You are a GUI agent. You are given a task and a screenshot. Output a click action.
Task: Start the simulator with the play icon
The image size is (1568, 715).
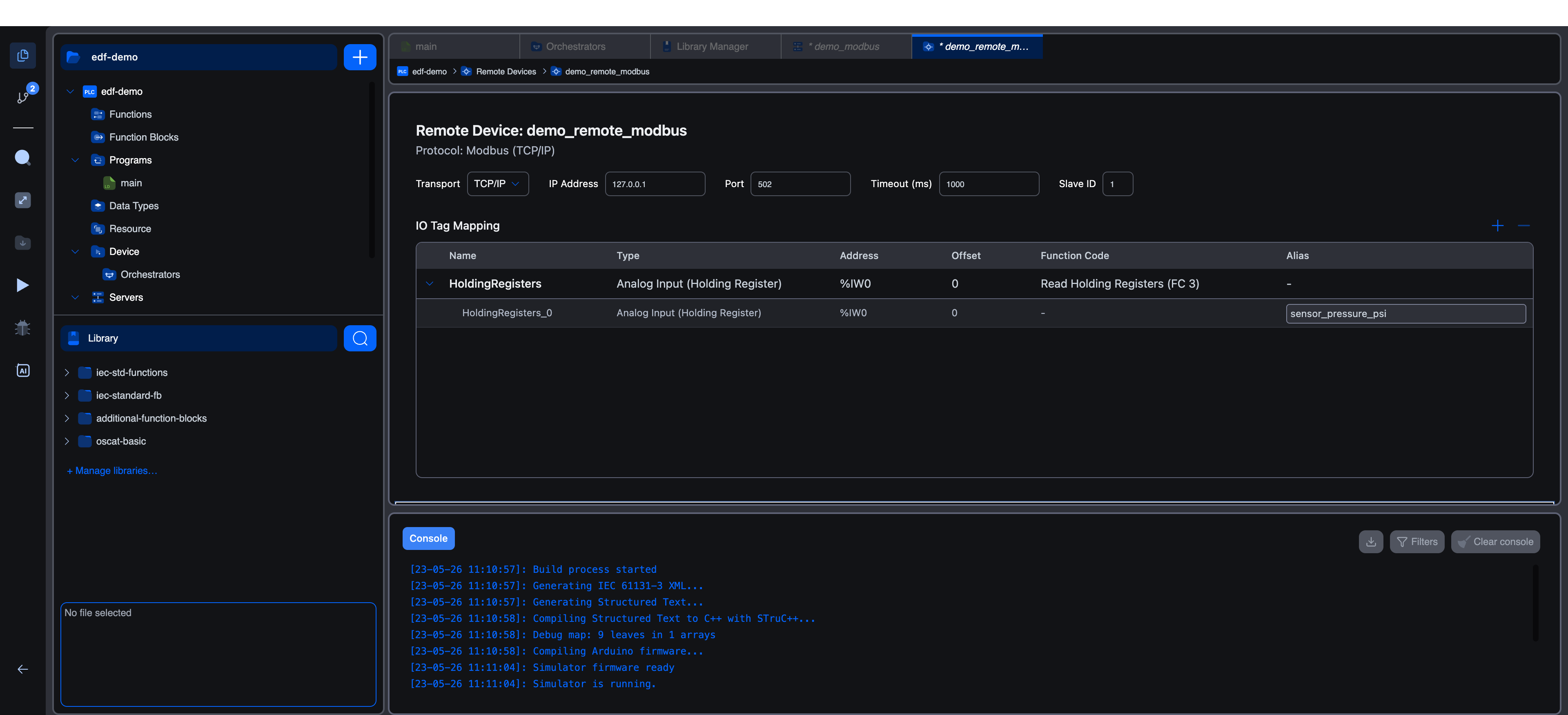22,285
